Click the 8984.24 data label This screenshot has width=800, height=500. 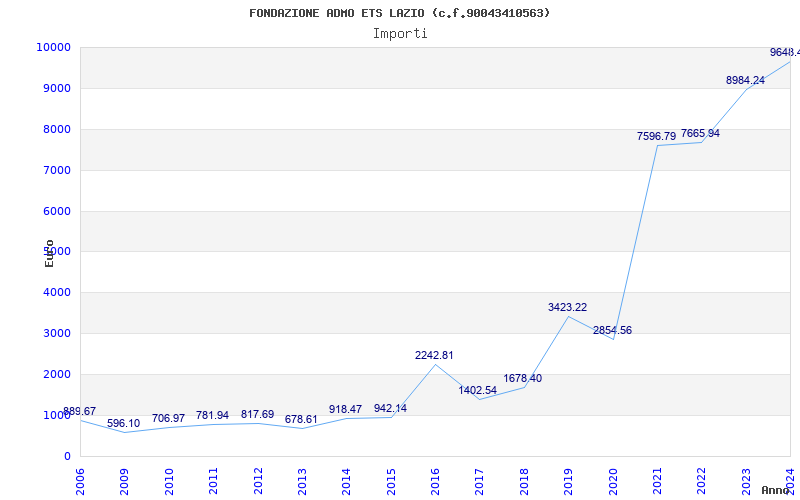point(745,80)
